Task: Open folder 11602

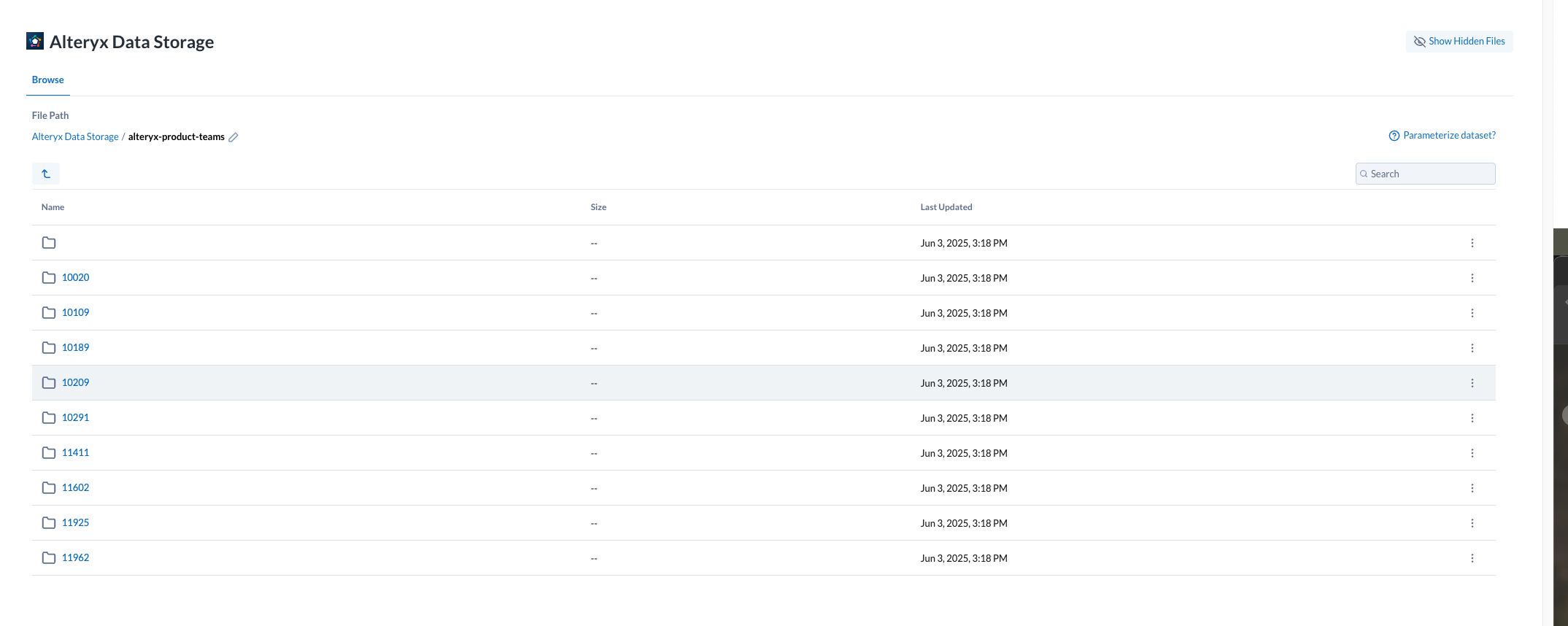Action: pos(75,488)
